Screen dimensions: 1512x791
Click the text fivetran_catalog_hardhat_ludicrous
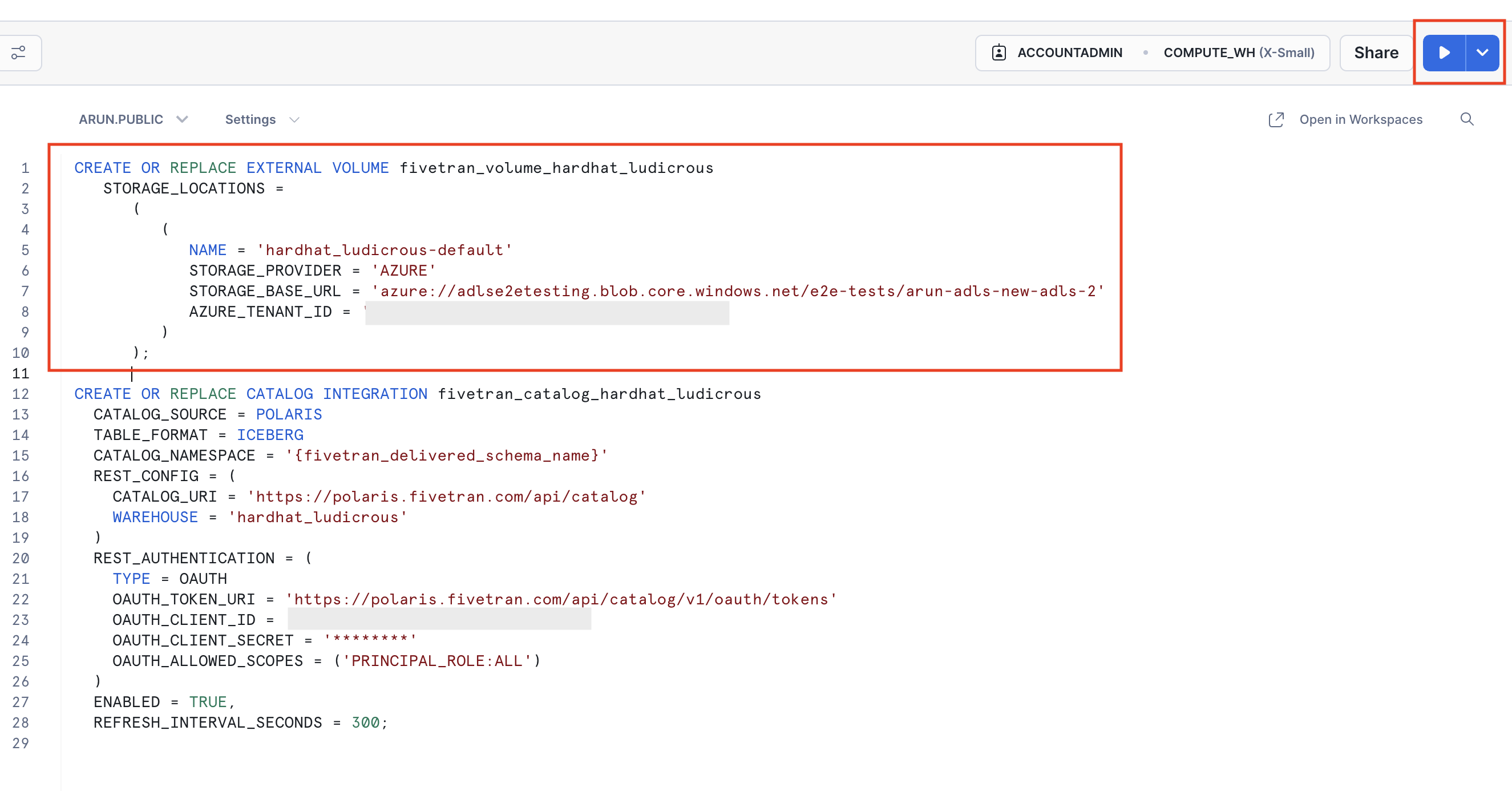click(599, 394)
